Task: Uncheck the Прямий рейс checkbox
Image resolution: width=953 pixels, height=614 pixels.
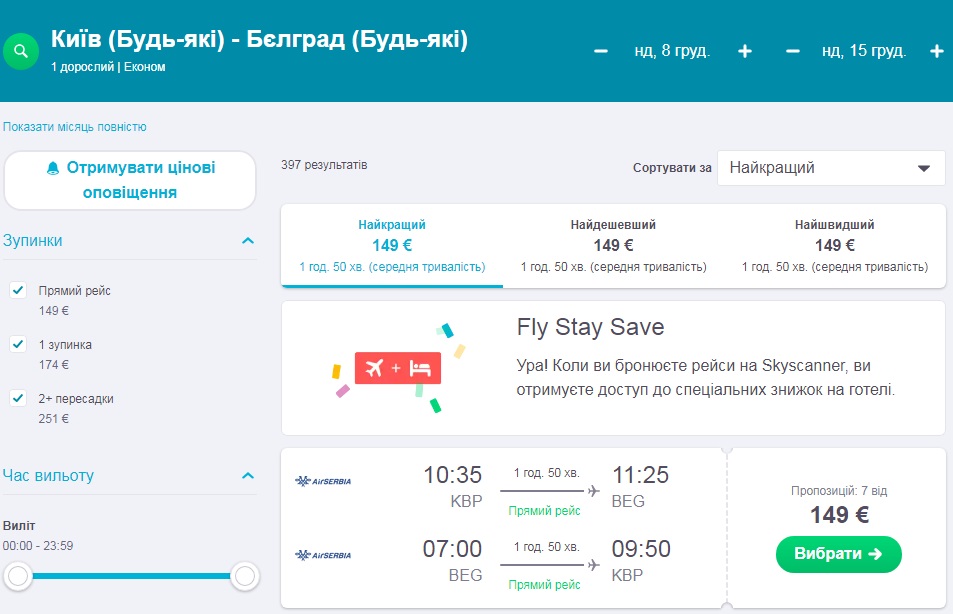Action: [18, 290]
